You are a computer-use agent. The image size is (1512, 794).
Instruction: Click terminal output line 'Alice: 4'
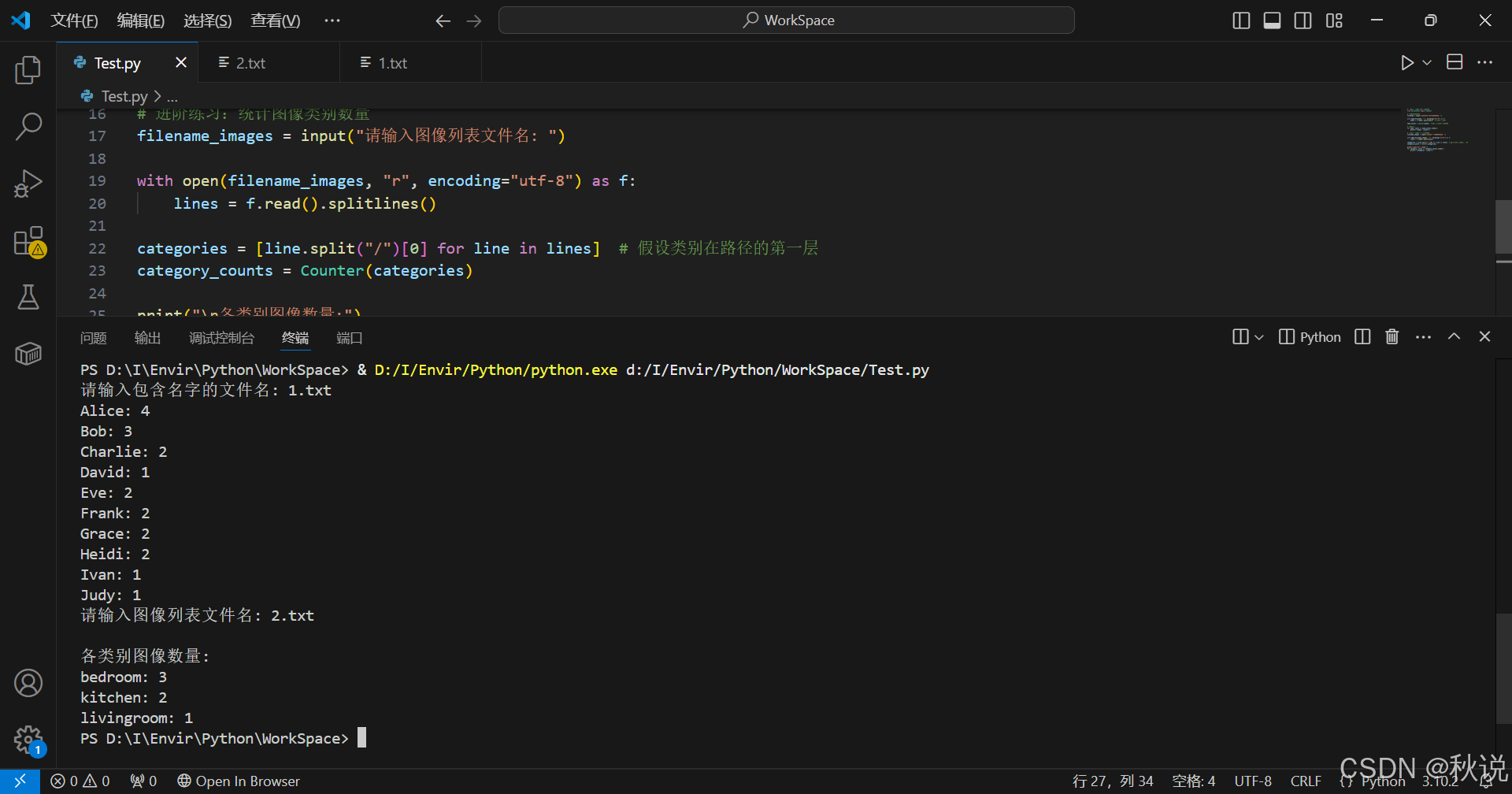[115, 411]
